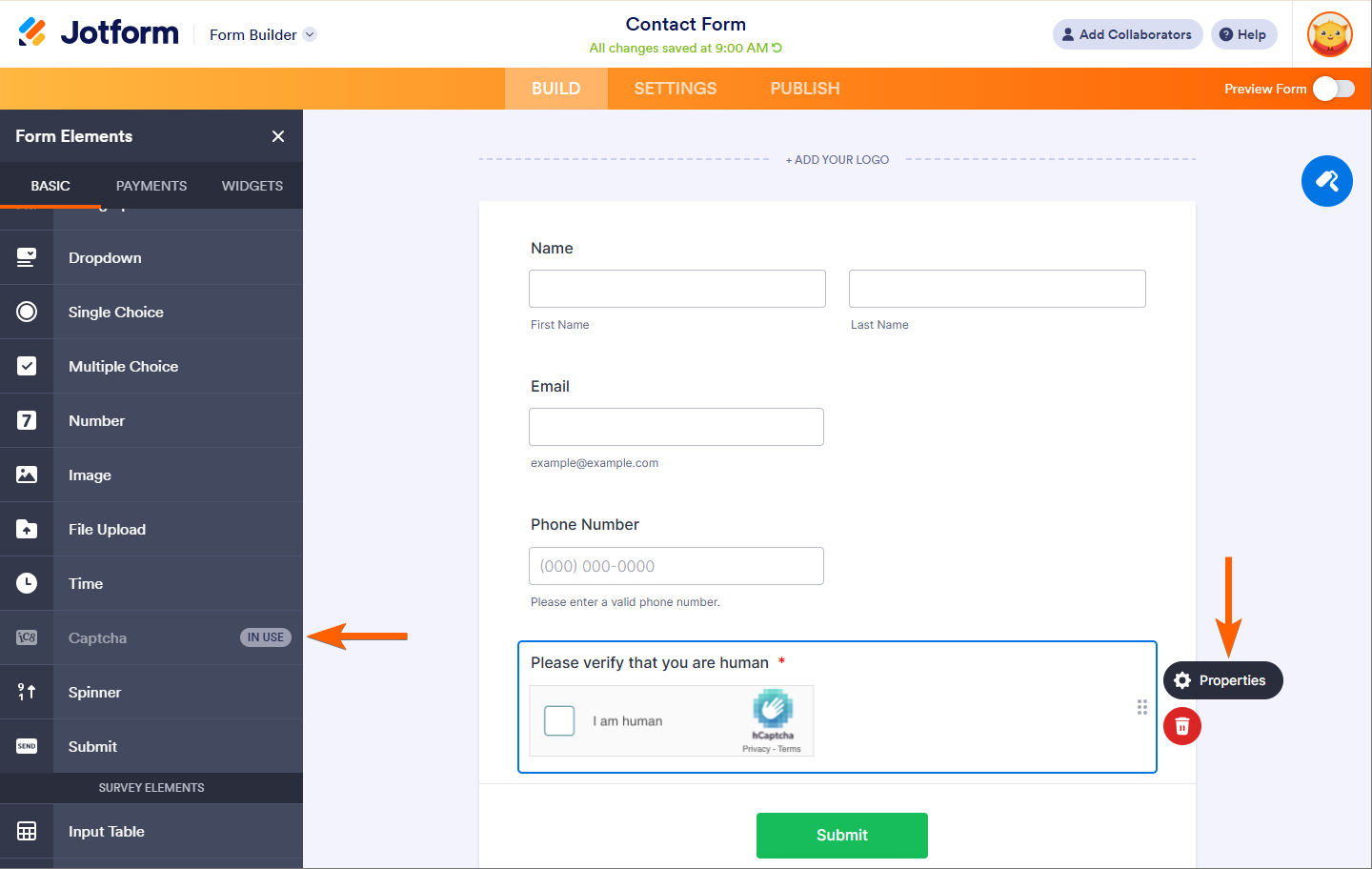The width and height of the screenshot is (1372, 869).
Task: Delete the captcha field with trash icon
Action: coord(1181,726)
